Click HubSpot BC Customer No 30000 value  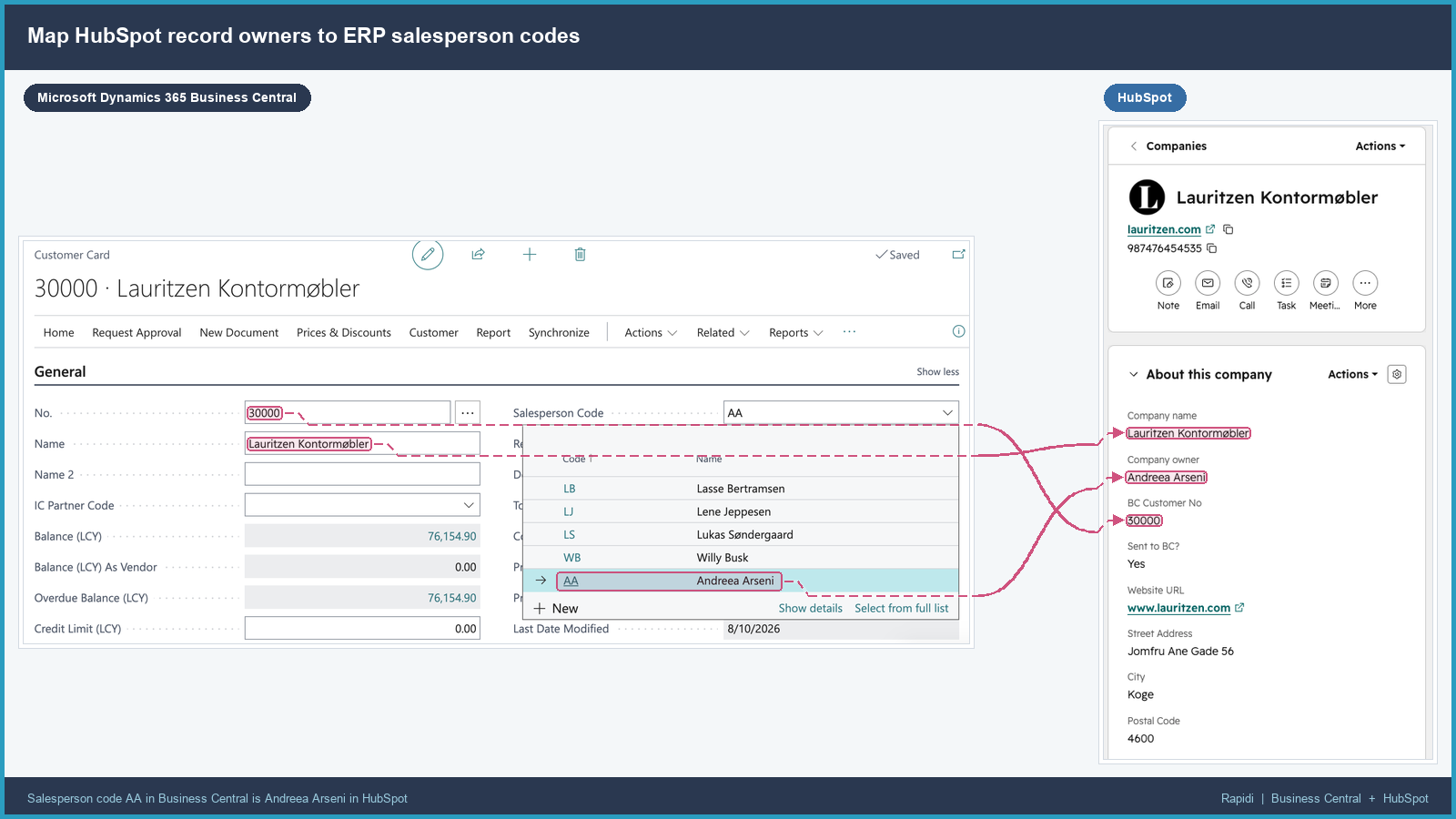click(1144, 521)
